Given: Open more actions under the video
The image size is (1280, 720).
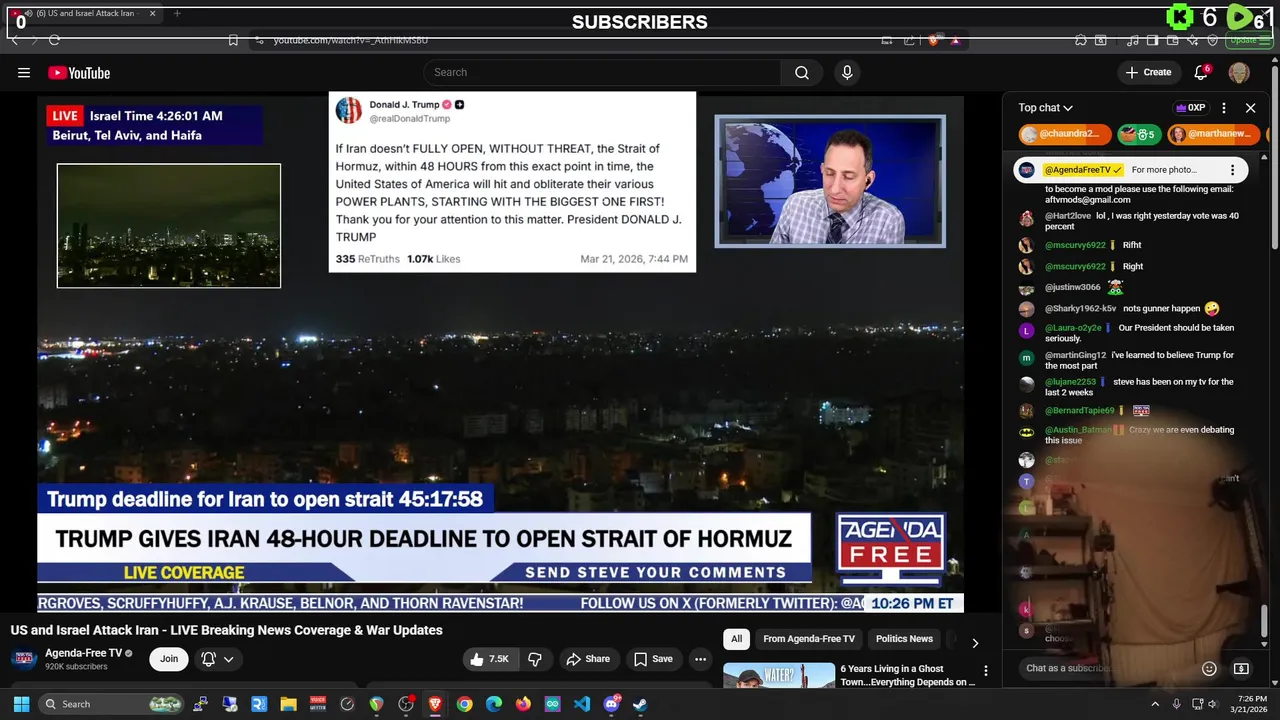Looking at the screenshot, I should [x=700, y=659].
